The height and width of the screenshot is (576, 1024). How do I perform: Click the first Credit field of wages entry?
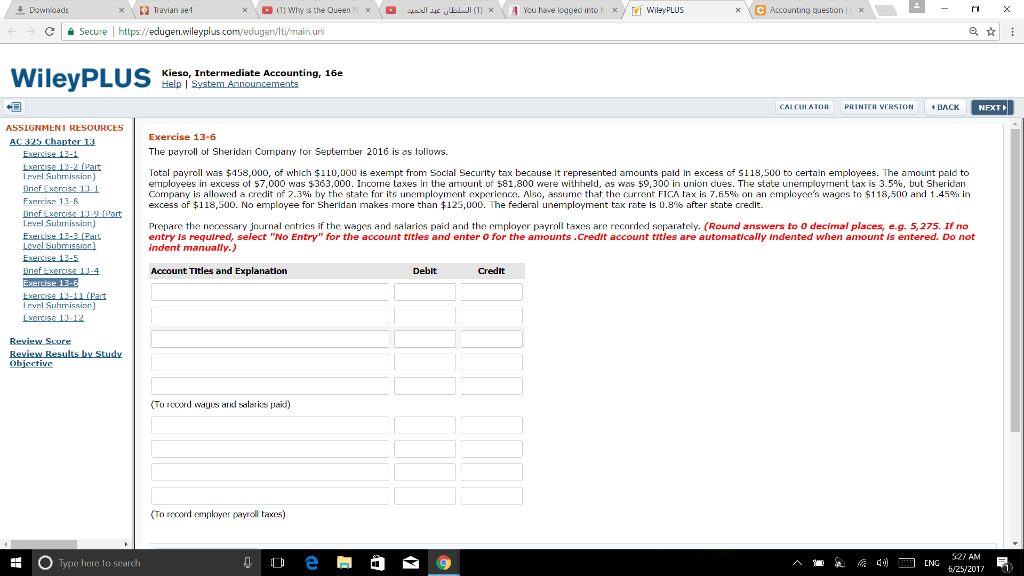[x=491, y=292]
